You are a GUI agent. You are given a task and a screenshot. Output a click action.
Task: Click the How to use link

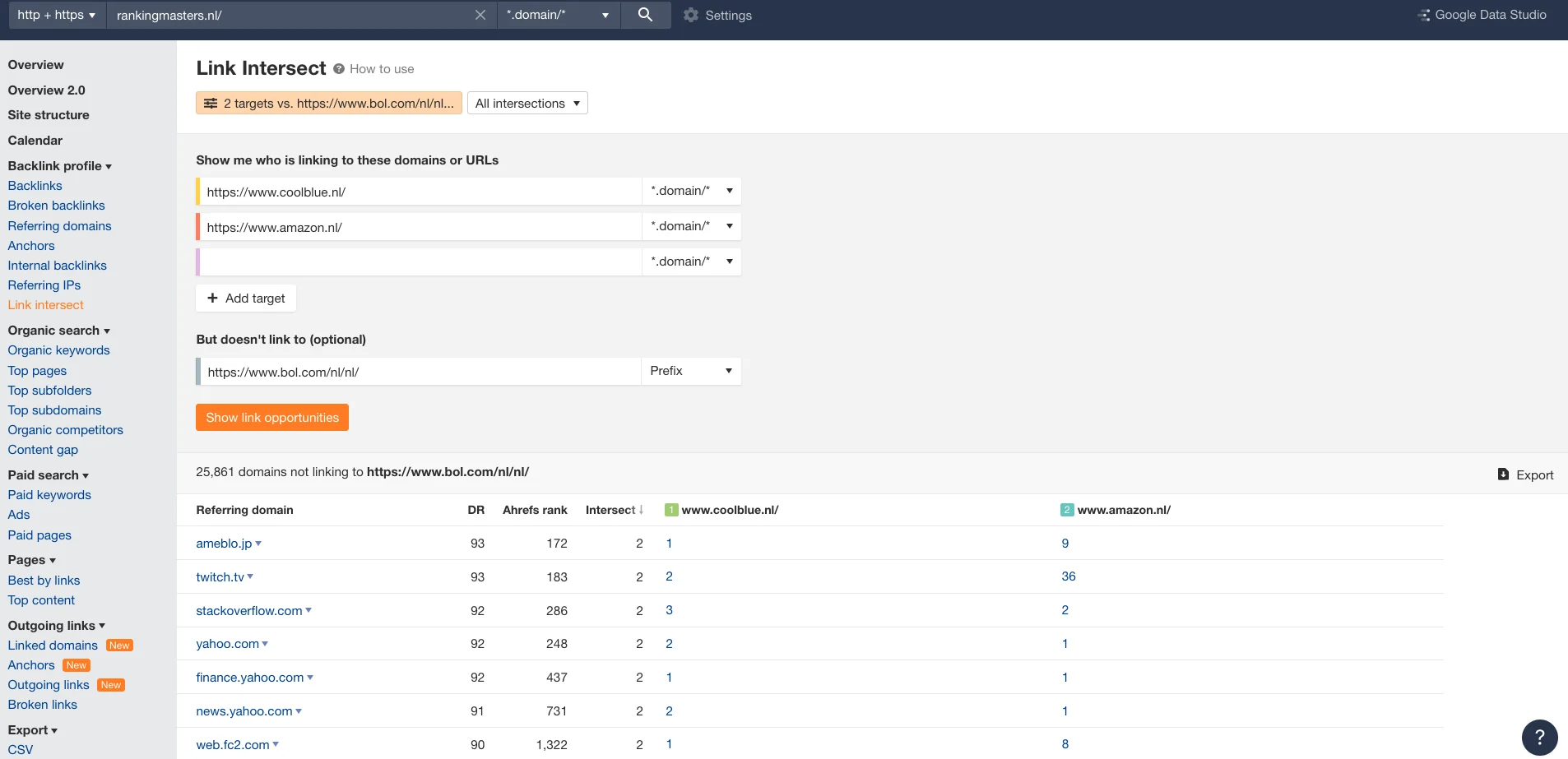382,69
